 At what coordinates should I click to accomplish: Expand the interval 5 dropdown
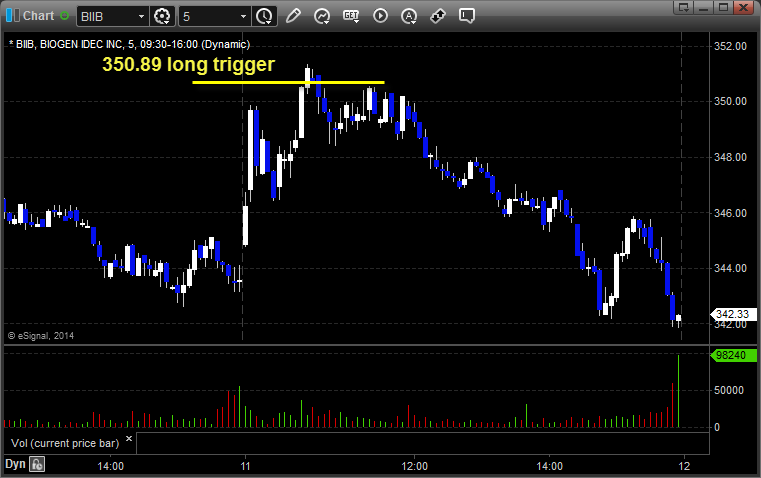(243, 16)
